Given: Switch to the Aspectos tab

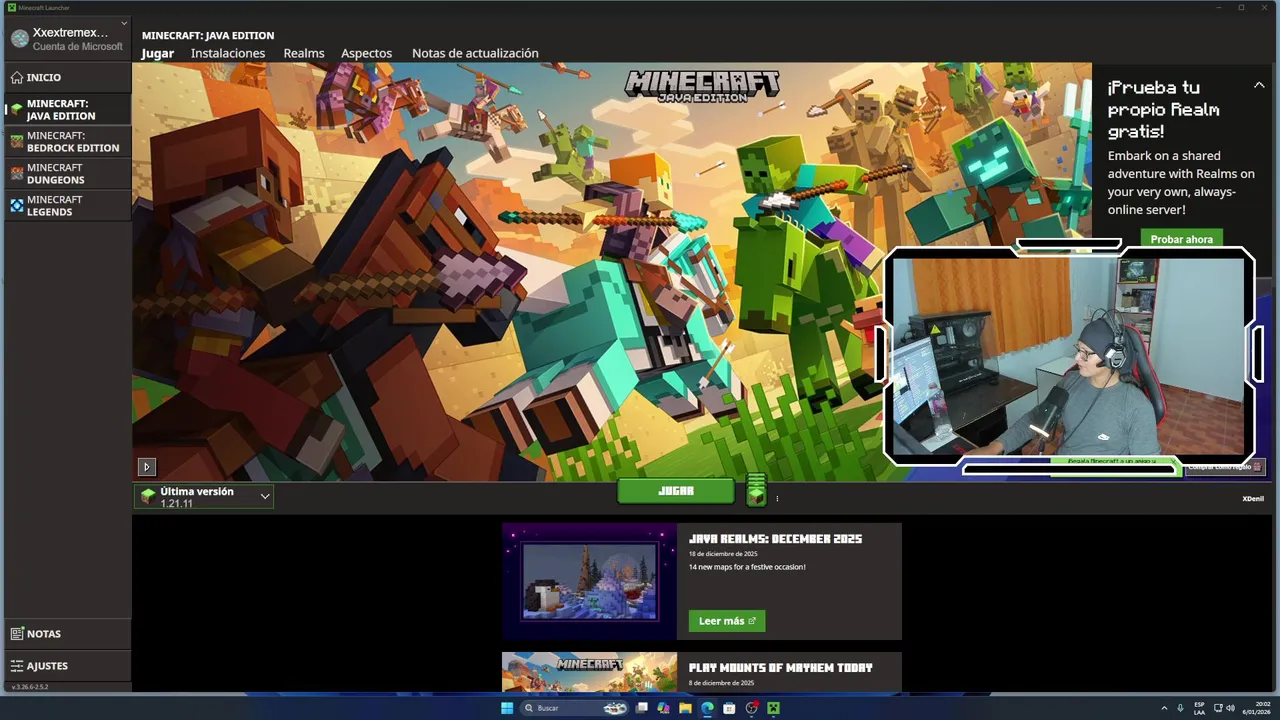Looking at the screenshot, I should (366, 53).
